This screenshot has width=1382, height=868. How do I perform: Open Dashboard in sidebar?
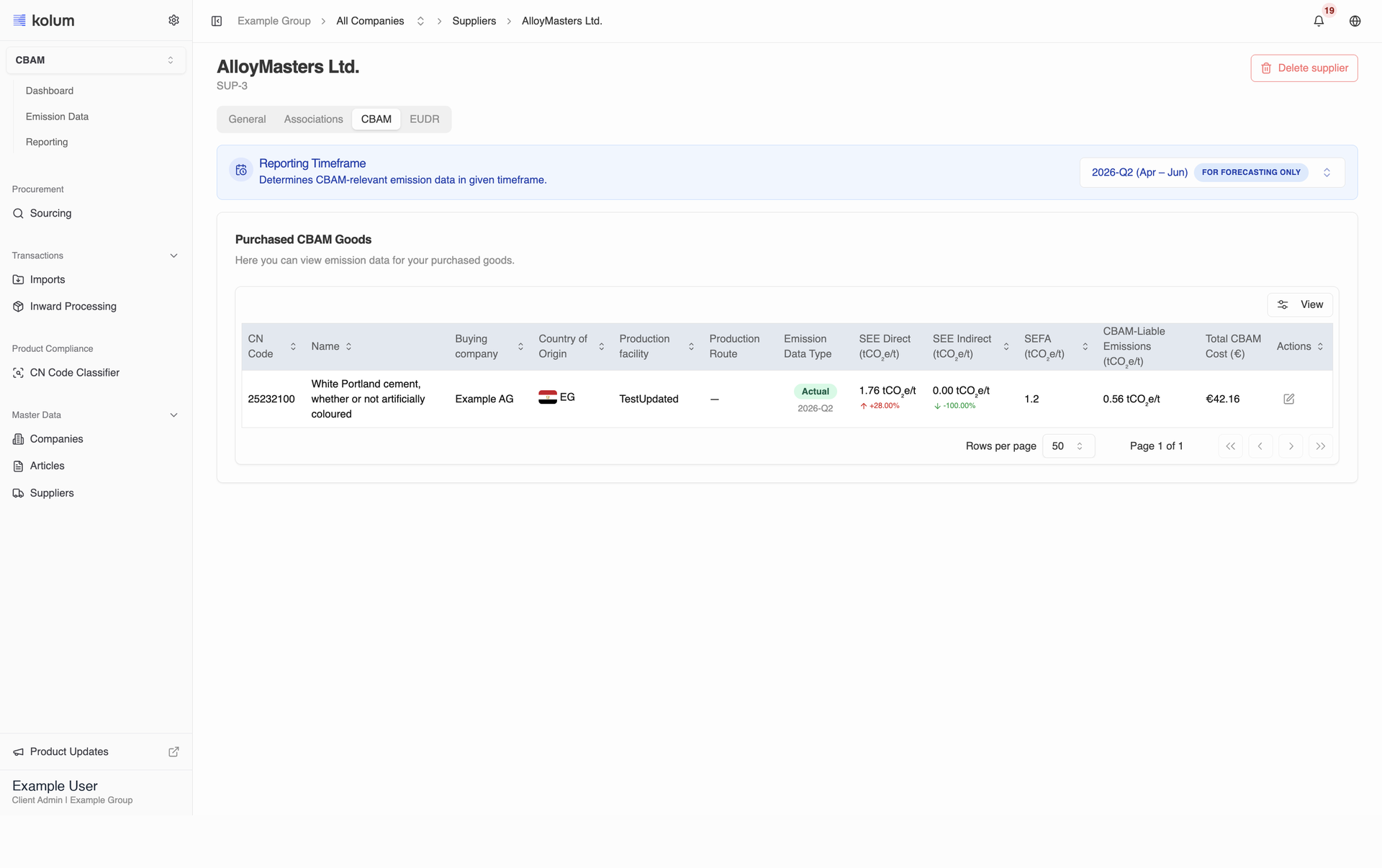[50, 91]
